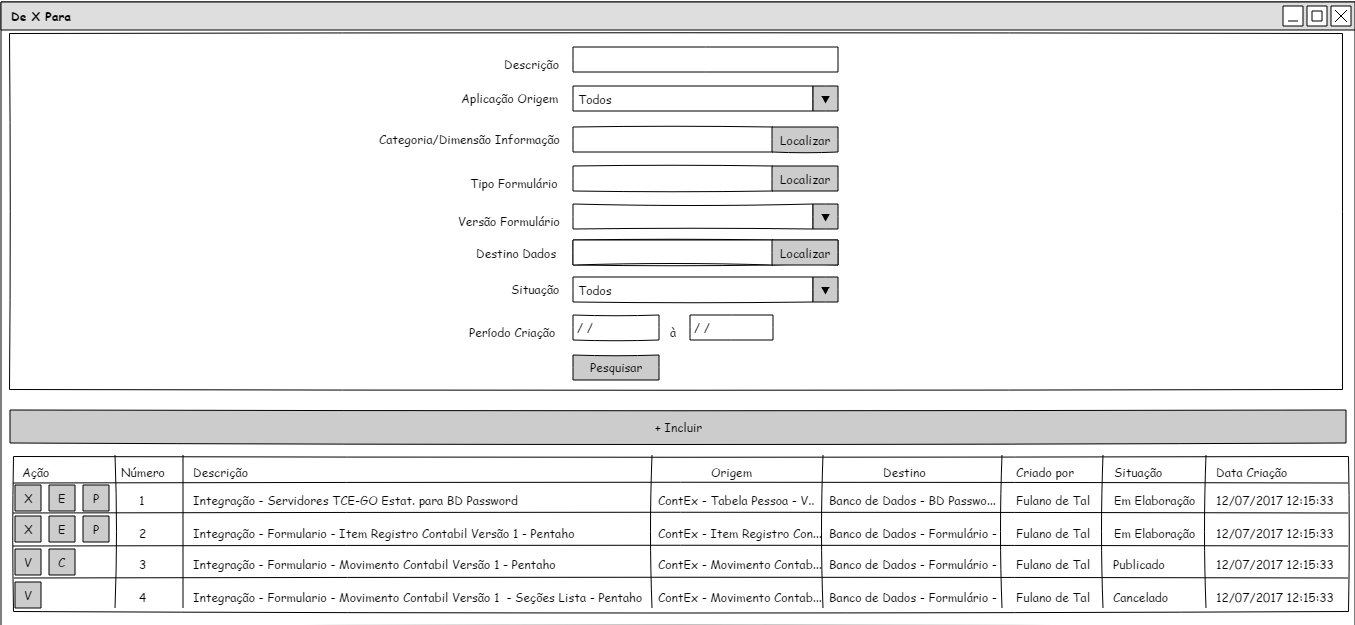Click the Período Criação end date field
Image resolution: width=1355 pixels, height=625 pixels.
coord(731,328)
